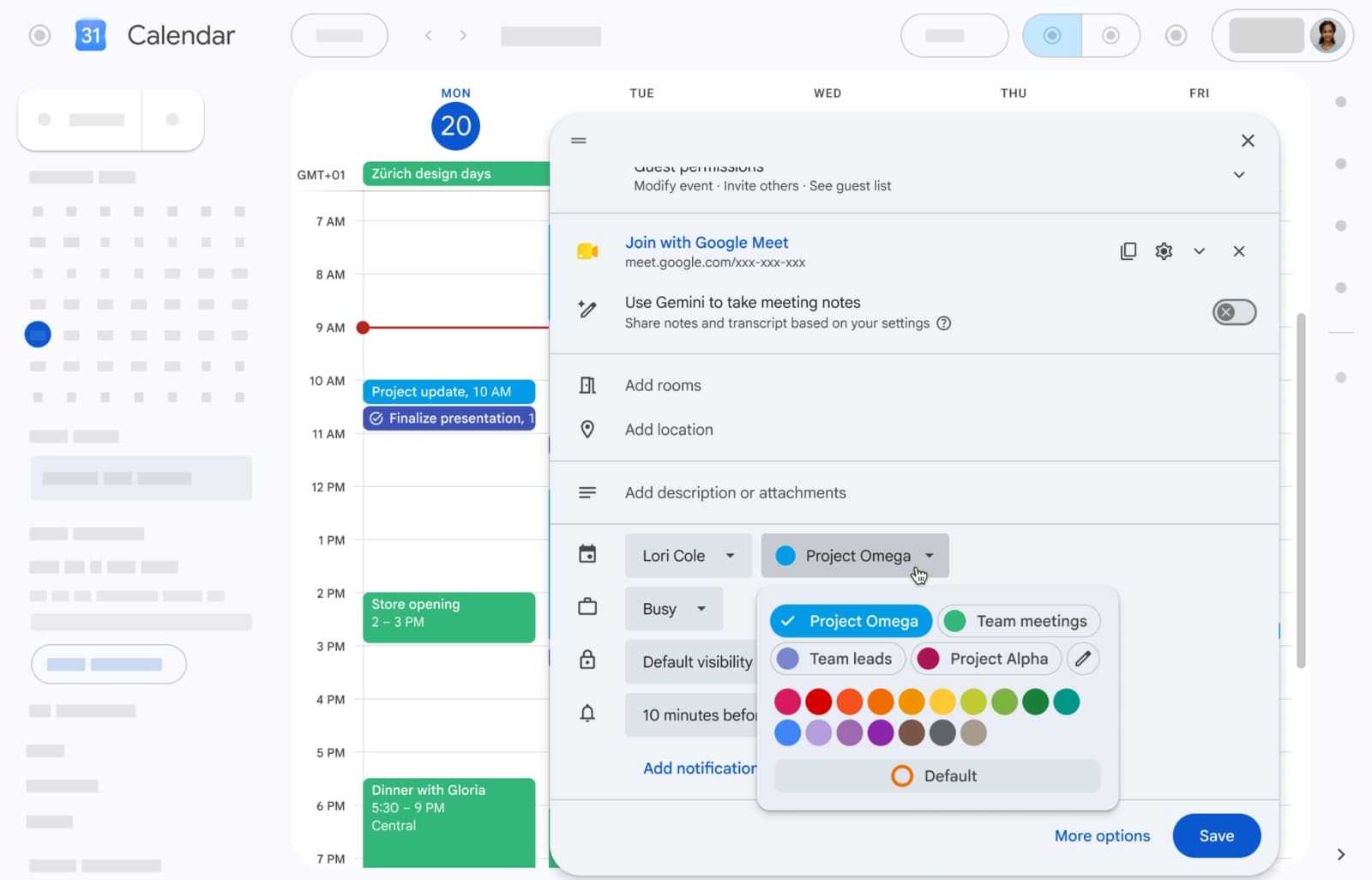This screenshot has height=880, width=1372.
Task: Click Join with Google Meet
Action: point(707,243)
